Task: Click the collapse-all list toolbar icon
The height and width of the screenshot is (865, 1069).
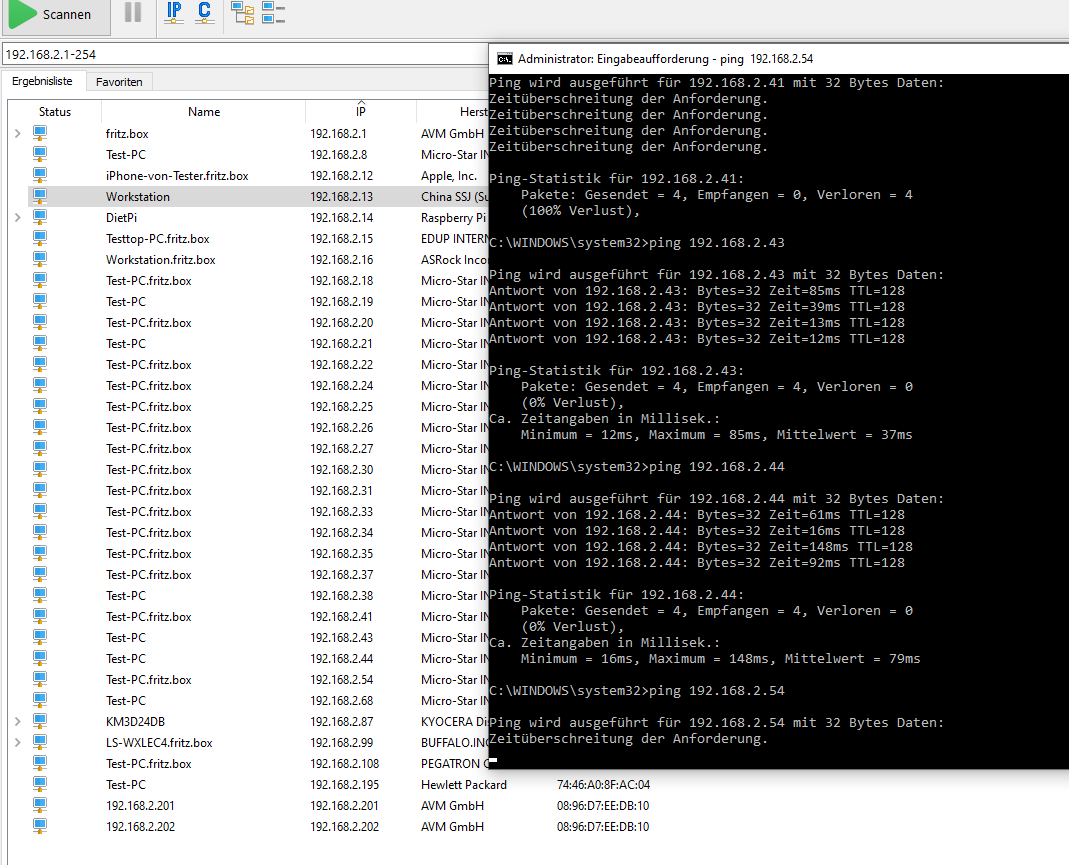Action: pyautogui.click(x=273, y=12)
